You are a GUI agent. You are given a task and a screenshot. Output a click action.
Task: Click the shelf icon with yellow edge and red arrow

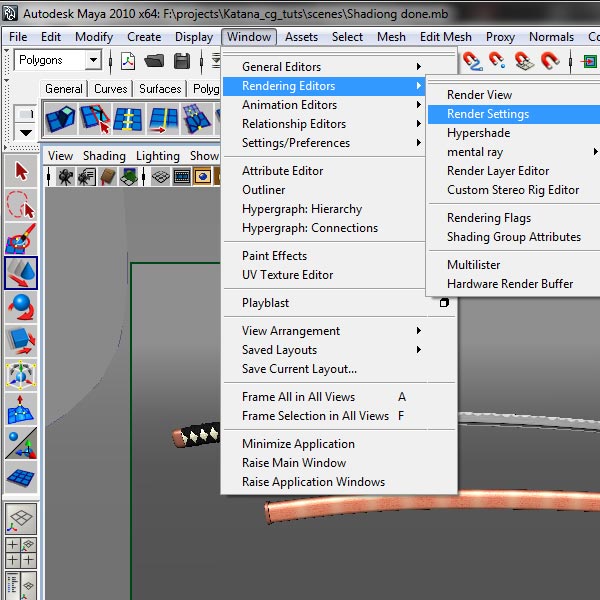163,118
